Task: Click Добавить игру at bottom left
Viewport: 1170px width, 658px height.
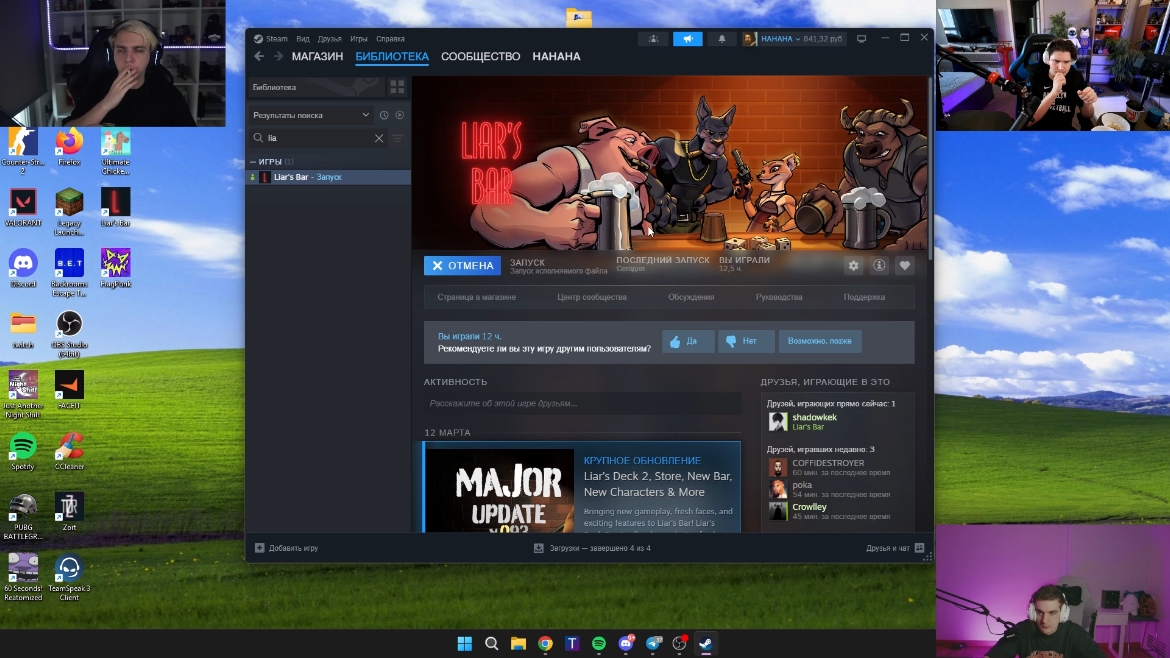Action: pyautogui.click(x=287, y=548)
